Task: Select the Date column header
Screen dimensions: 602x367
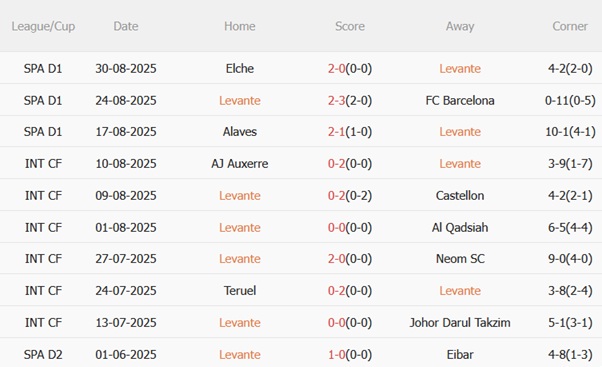Action: [x=126, y=26]
